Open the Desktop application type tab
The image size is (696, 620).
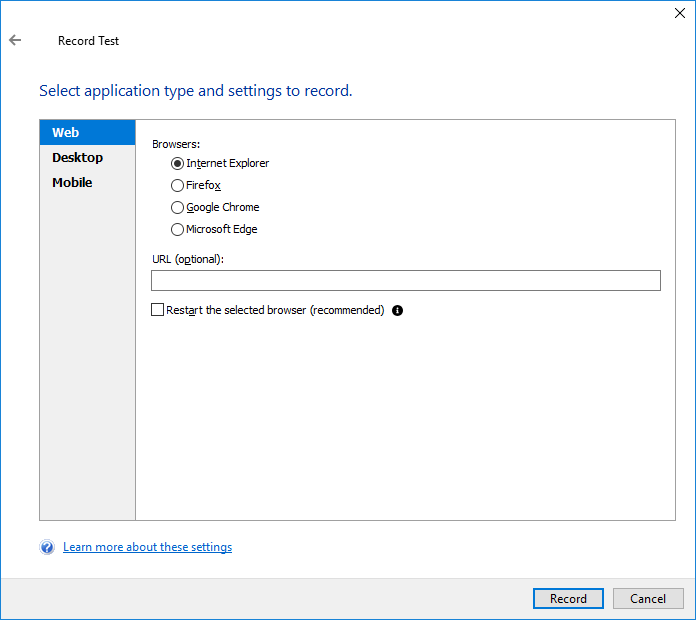click(x=78, y=158)
